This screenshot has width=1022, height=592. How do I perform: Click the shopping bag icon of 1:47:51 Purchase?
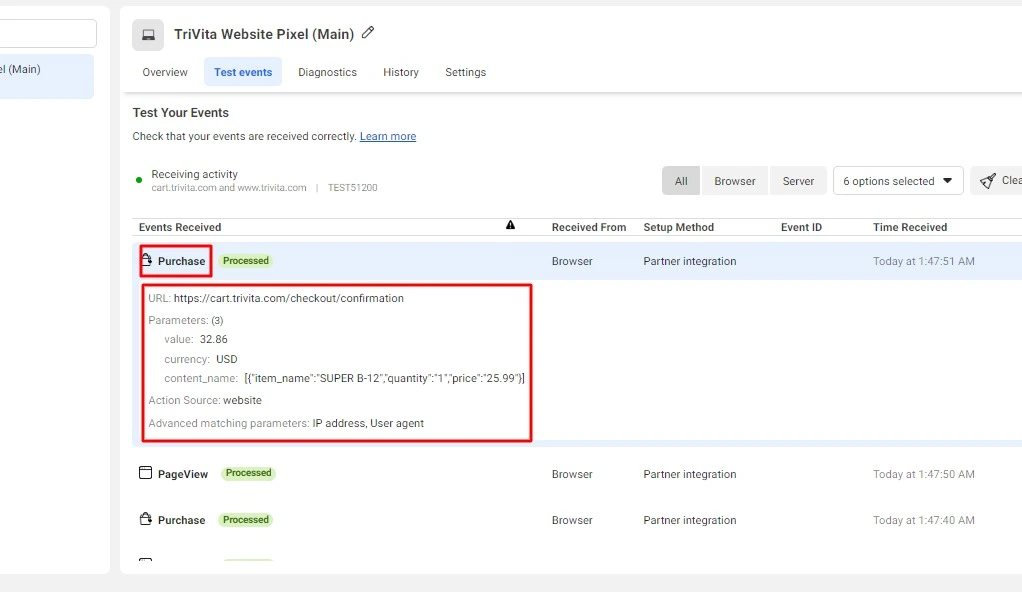(x=146, y=259)
